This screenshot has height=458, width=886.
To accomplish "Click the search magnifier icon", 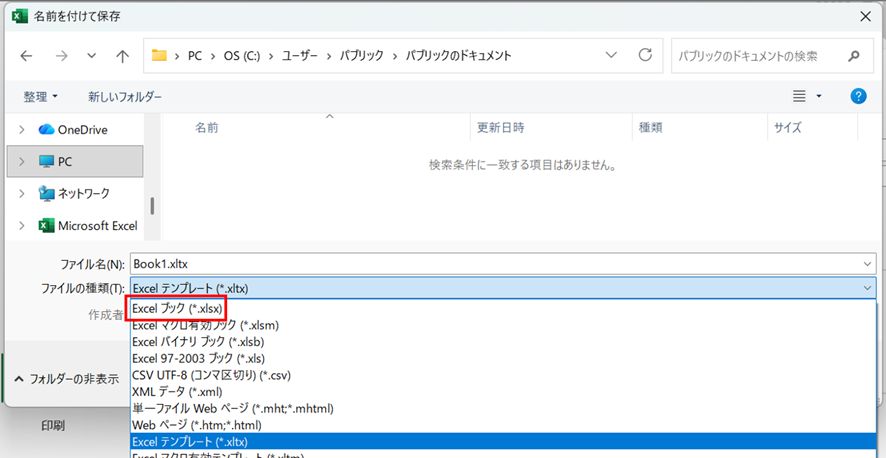I will (x=853, y=56).
